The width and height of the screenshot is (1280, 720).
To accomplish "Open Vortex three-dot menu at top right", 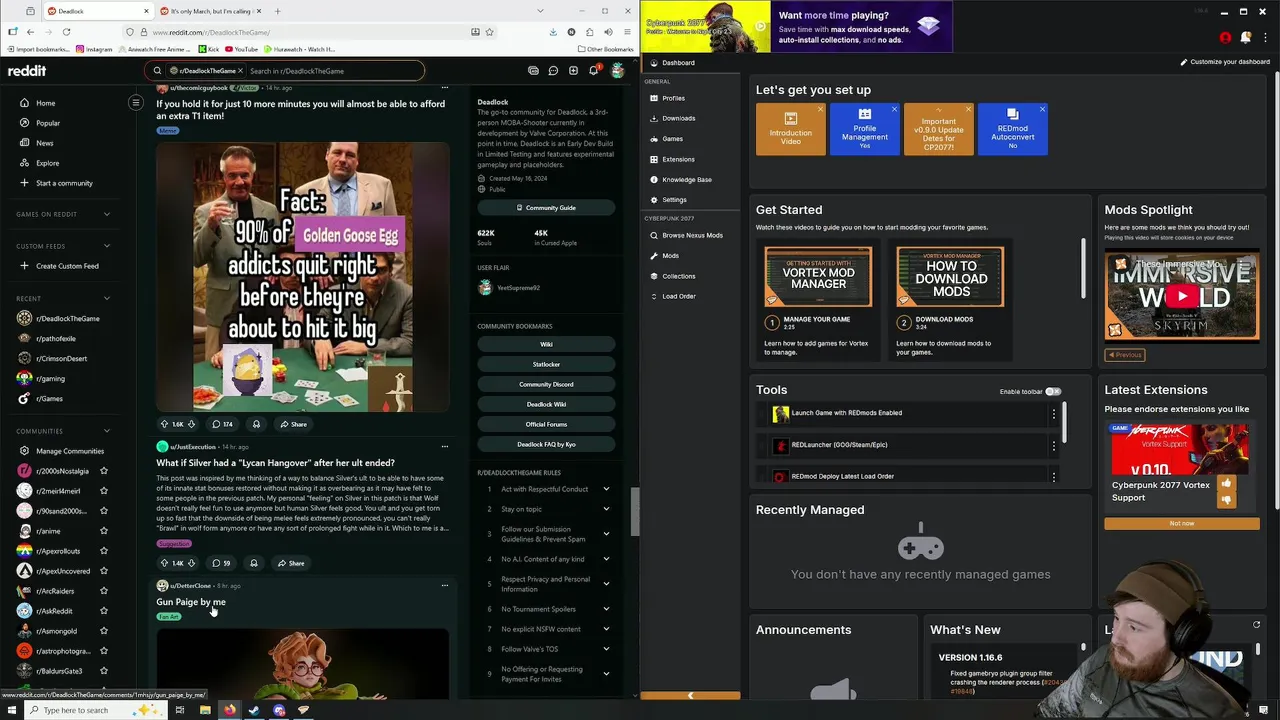I will pyautogui.click(x=1263, y=38).
